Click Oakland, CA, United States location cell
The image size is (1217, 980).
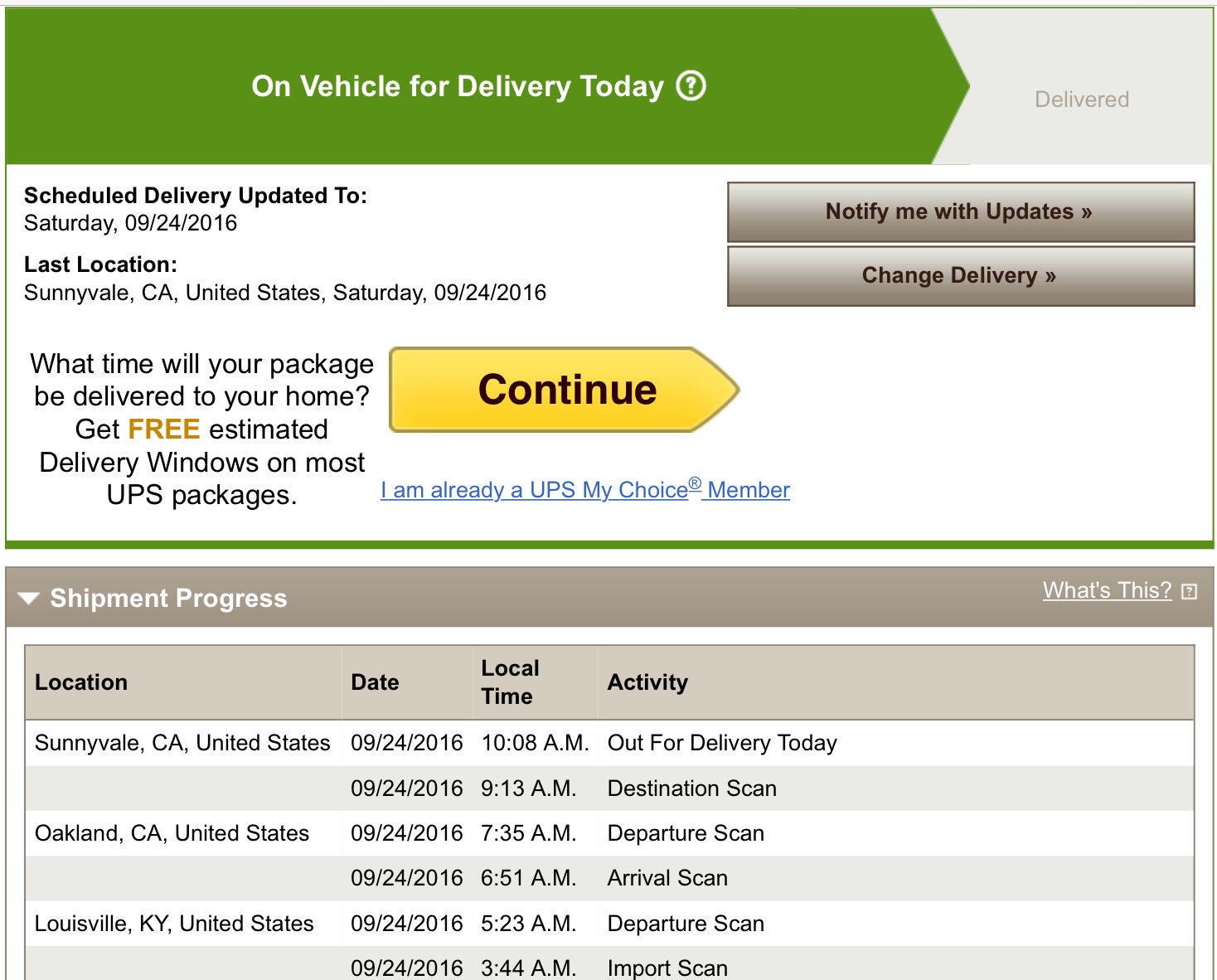pyautogui.click(x=172, y=833)
